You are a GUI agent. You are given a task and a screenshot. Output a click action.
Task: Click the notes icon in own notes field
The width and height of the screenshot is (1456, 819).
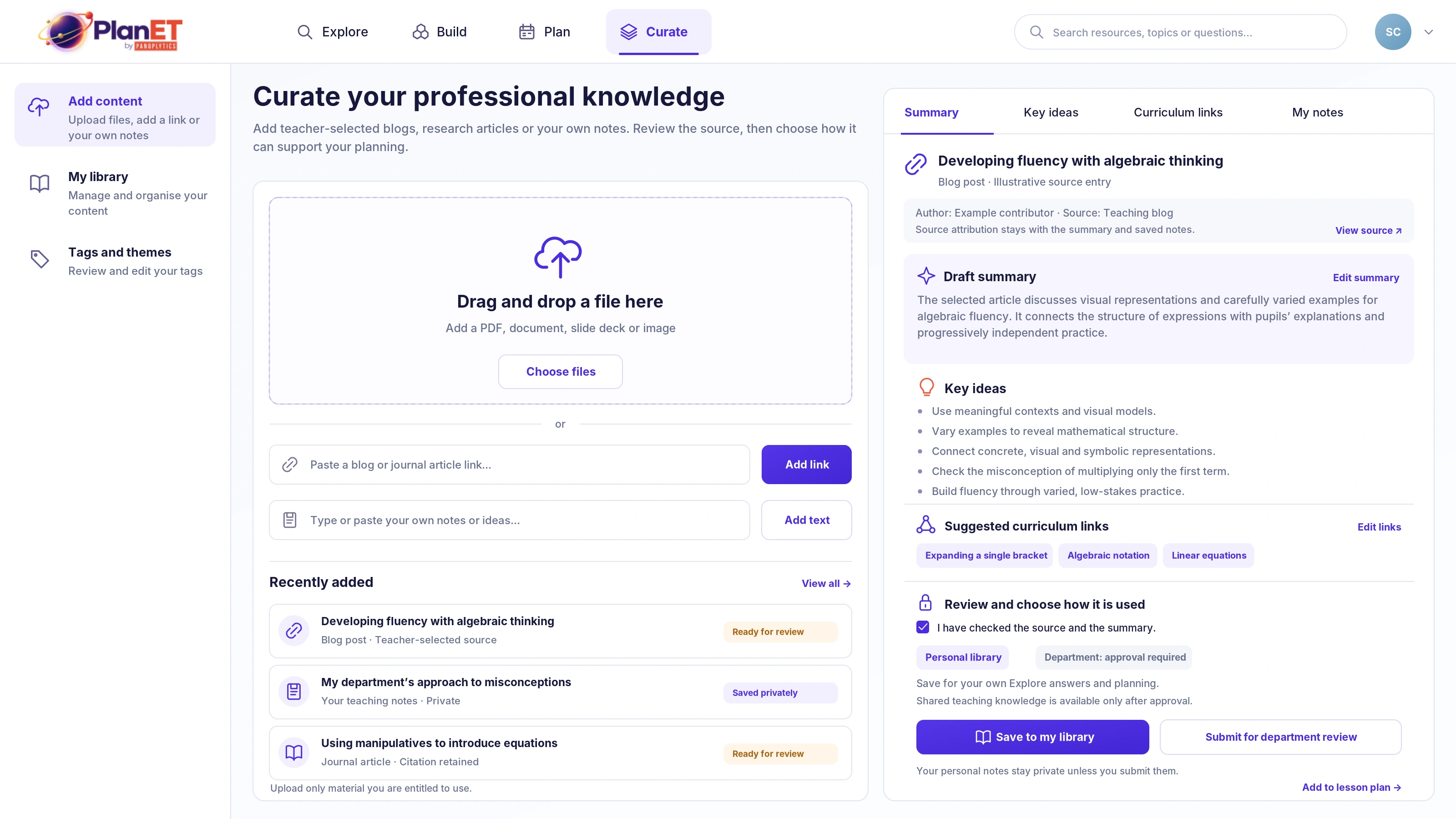(x=290, y=520)
